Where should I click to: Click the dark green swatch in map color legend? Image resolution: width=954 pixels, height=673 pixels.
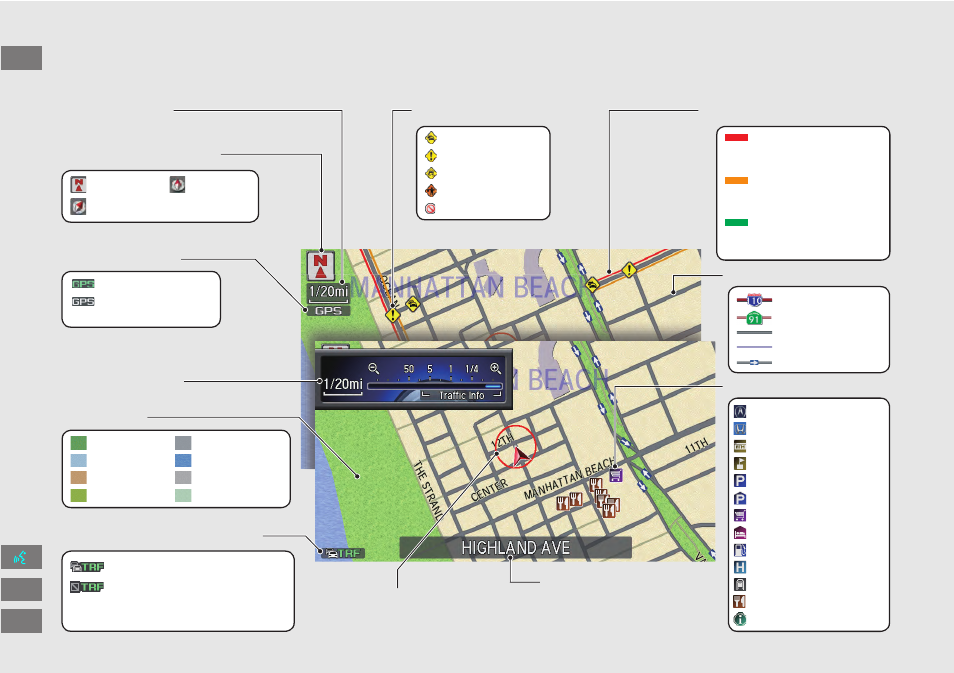click(x=78, y=443)
